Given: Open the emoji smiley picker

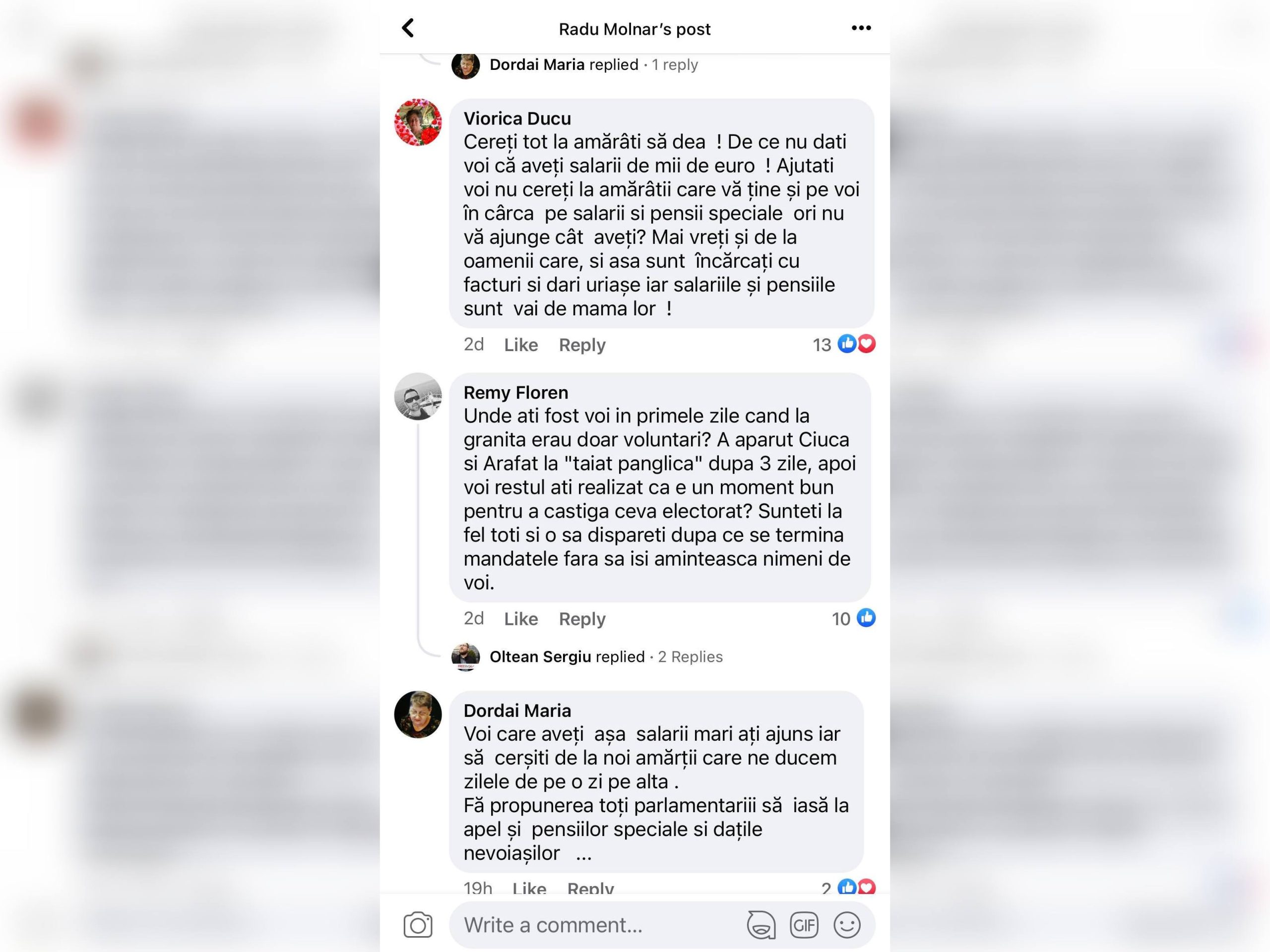Looking at the screenshot, I should coord(847,925).
